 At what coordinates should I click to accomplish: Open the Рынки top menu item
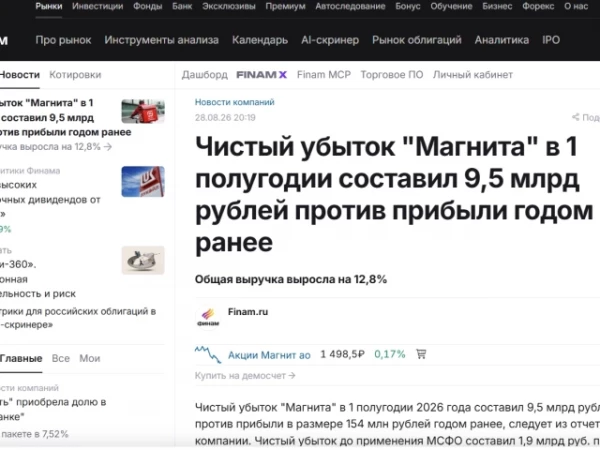[x=49, y=6]
